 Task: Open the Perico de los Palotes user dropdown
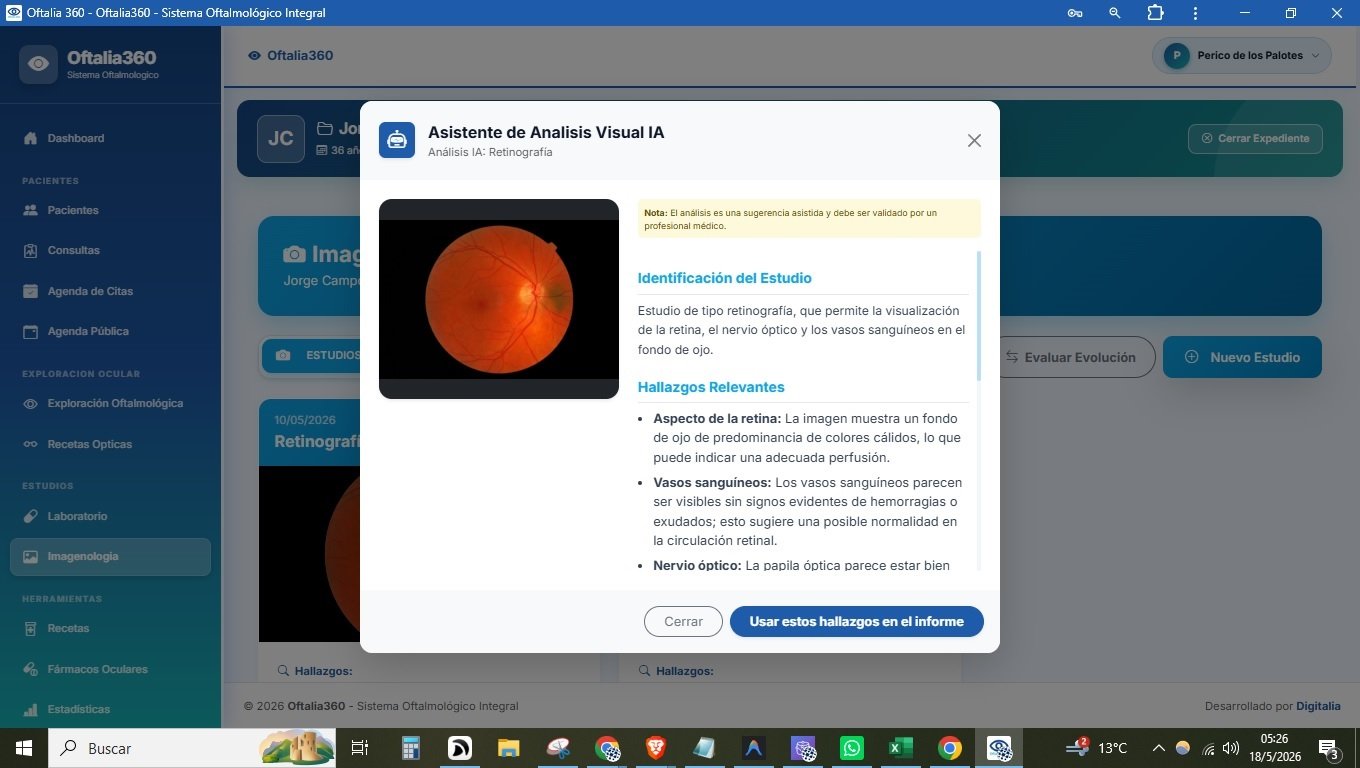pos(1242,55)
